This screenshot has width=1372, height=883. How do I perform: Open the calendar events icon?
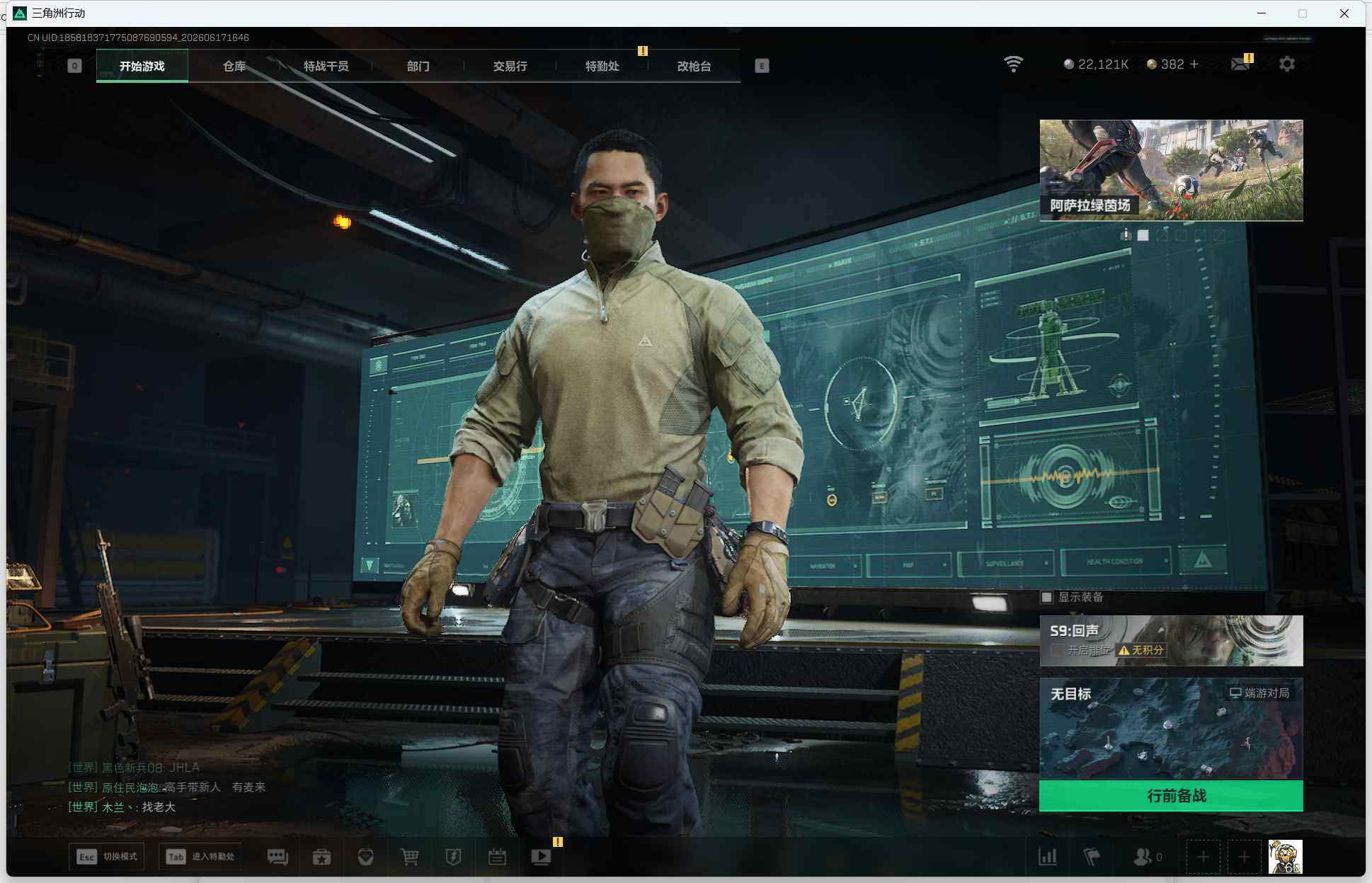pyautogui.click(x=497, y=858)
